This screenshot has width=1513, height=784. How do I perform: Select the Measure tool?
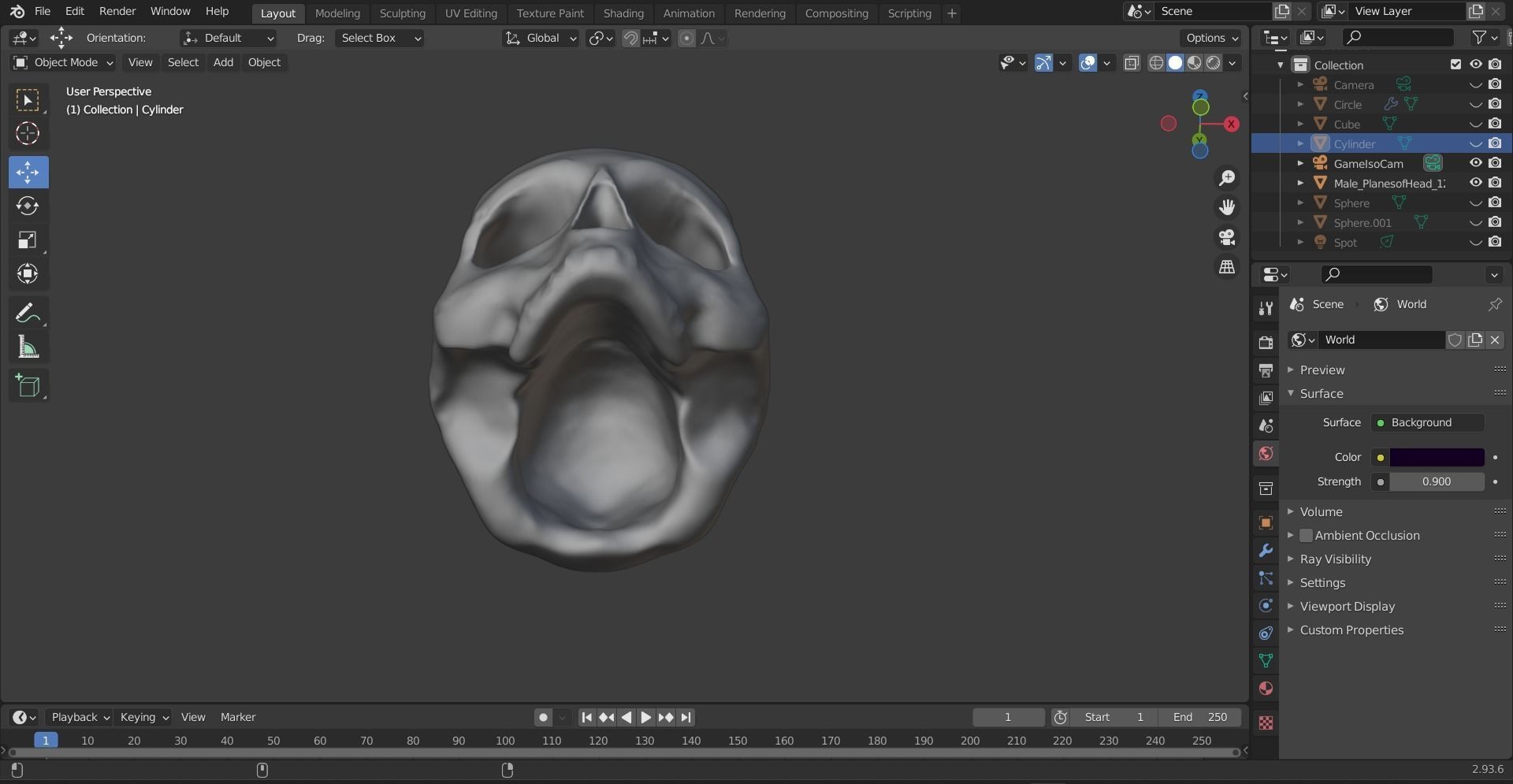click(x=28, y=347)
